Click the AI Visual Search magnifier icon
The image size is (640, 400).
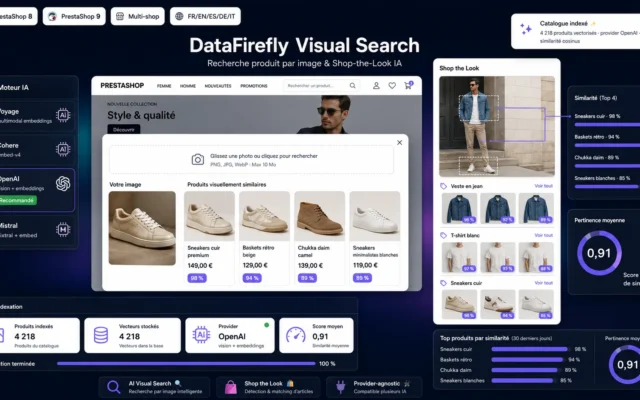point(113,387)
